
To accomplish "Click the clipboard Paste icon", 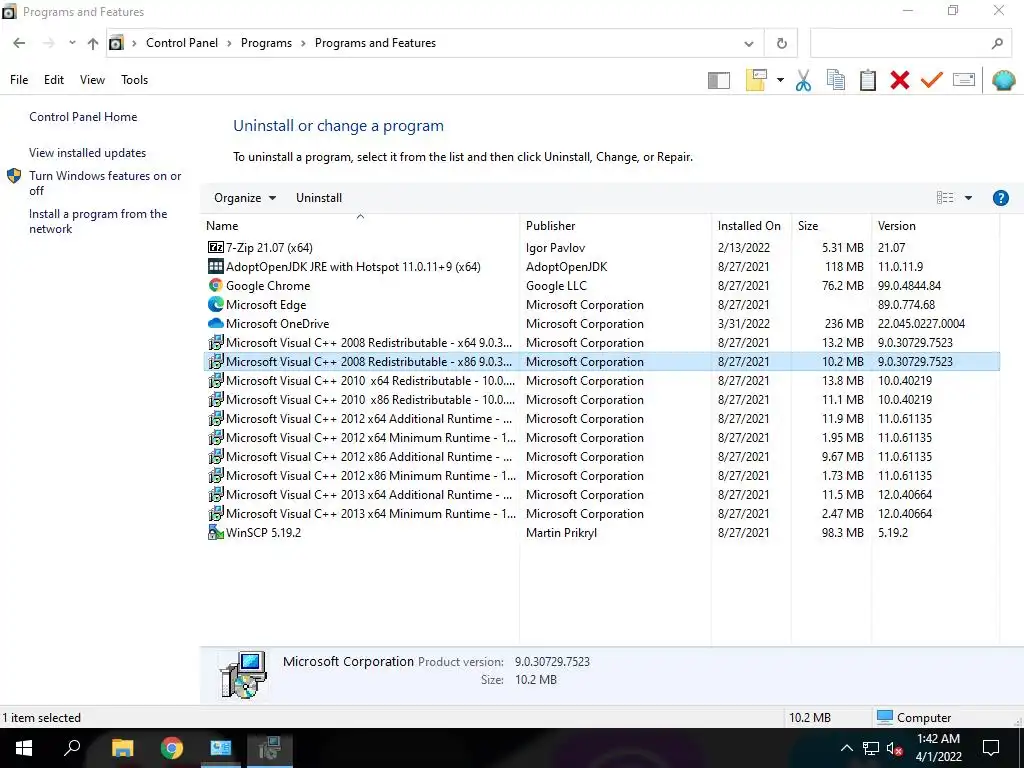I will coord(867,80).
